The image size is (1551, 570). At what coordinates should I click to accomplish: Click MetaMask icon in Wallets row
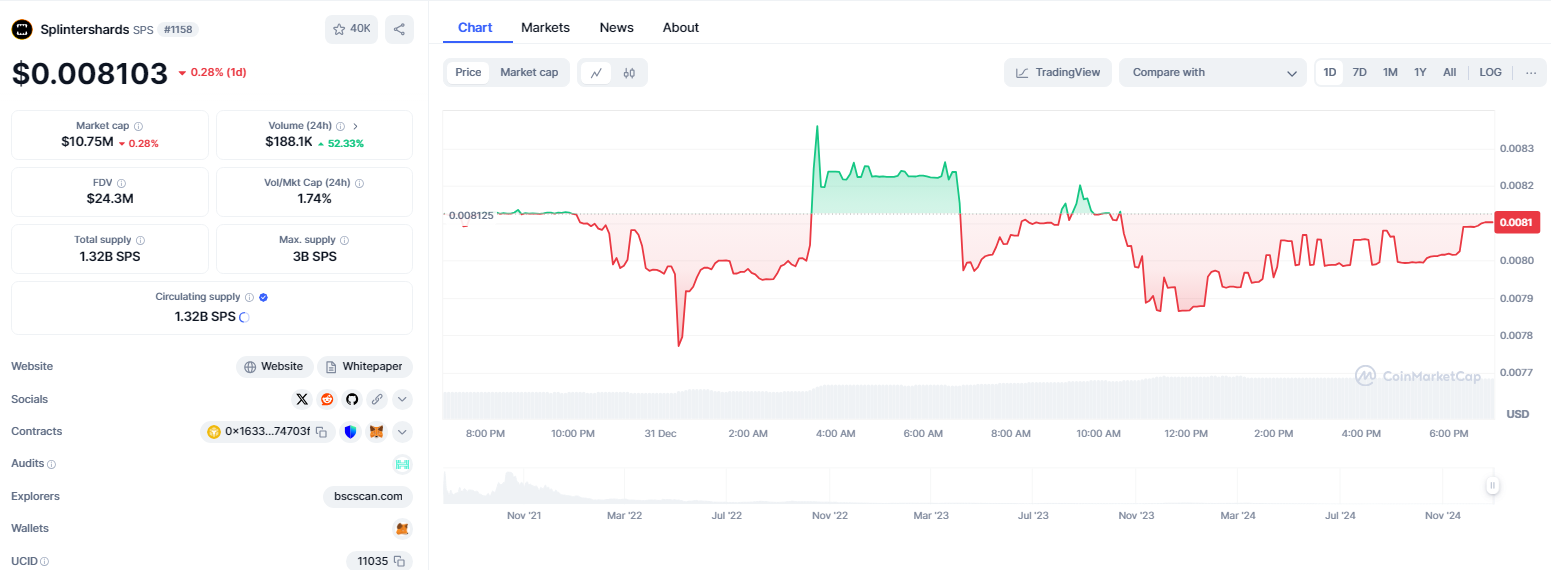[402, 528]
